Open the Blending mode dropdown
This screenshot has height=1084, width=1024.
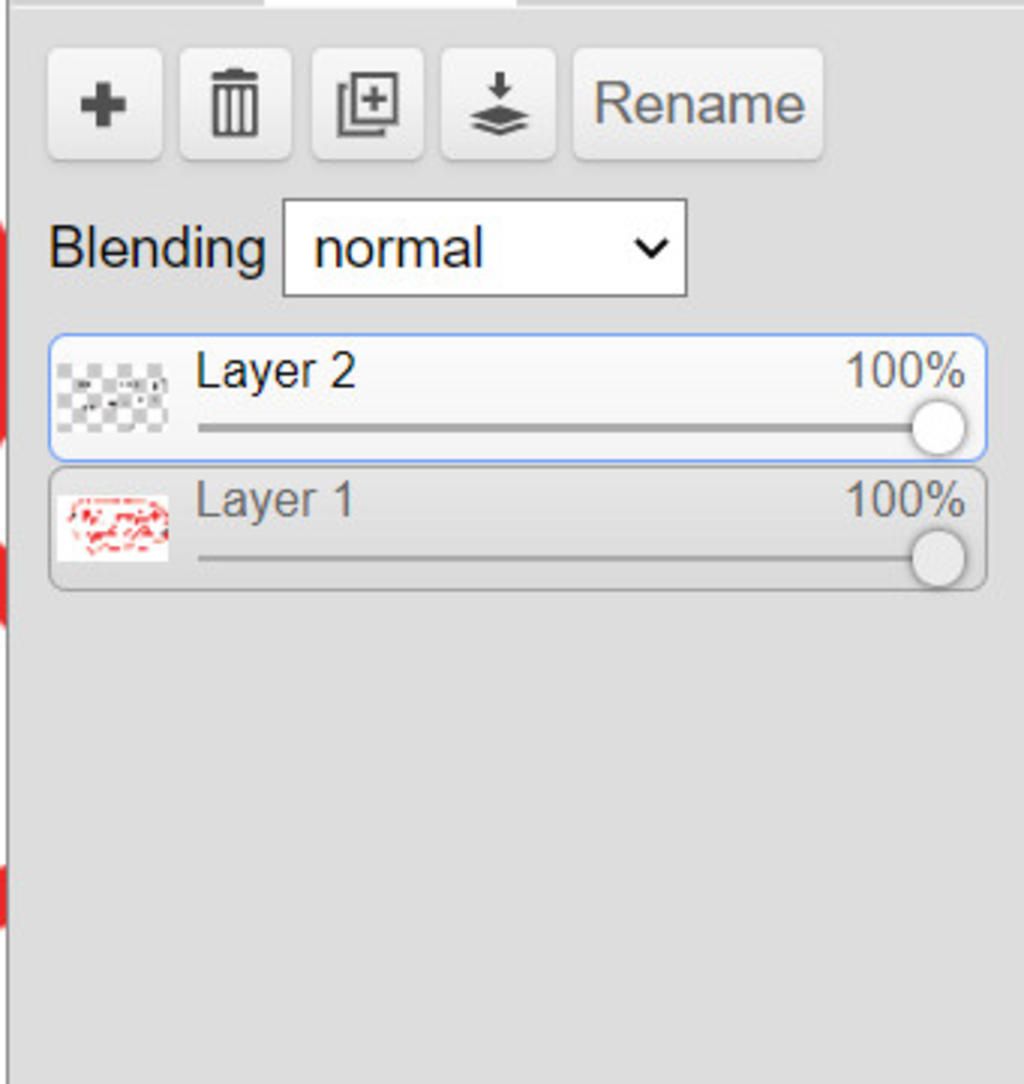[x=484, y=248]
